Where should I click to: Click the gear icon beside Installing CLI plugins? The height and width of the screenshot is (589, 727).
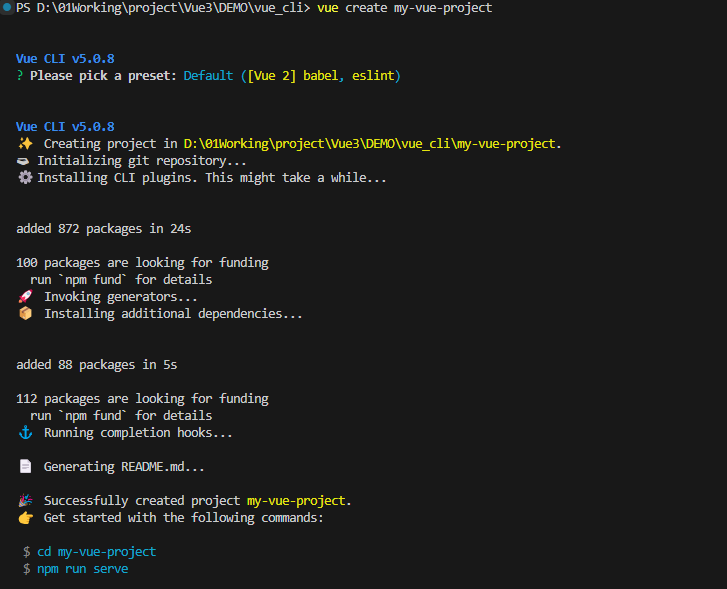coord(25,178)
